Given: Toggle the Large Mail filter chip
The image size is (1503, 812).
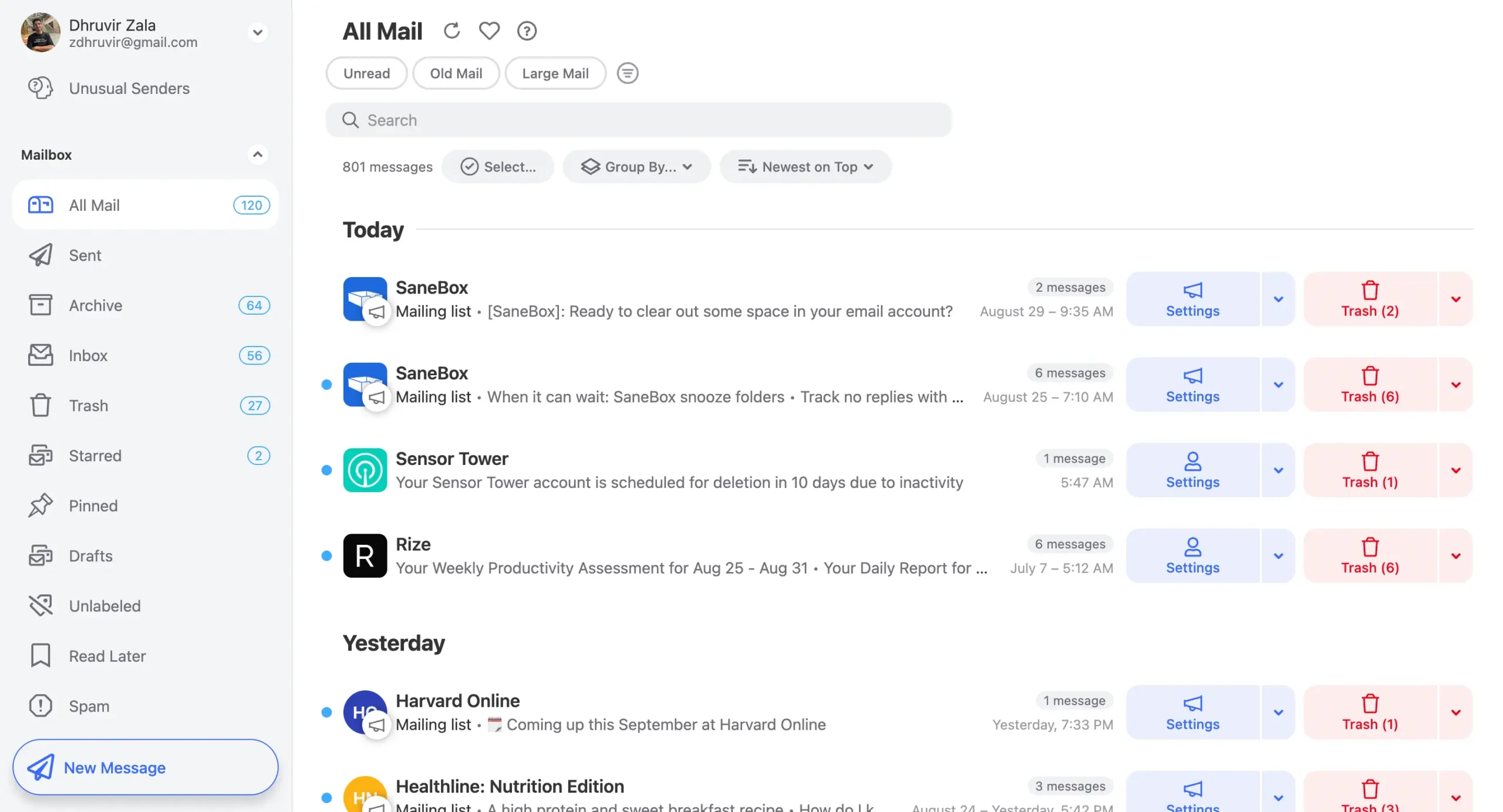Looking at the screenshot, I should (555, 73).
